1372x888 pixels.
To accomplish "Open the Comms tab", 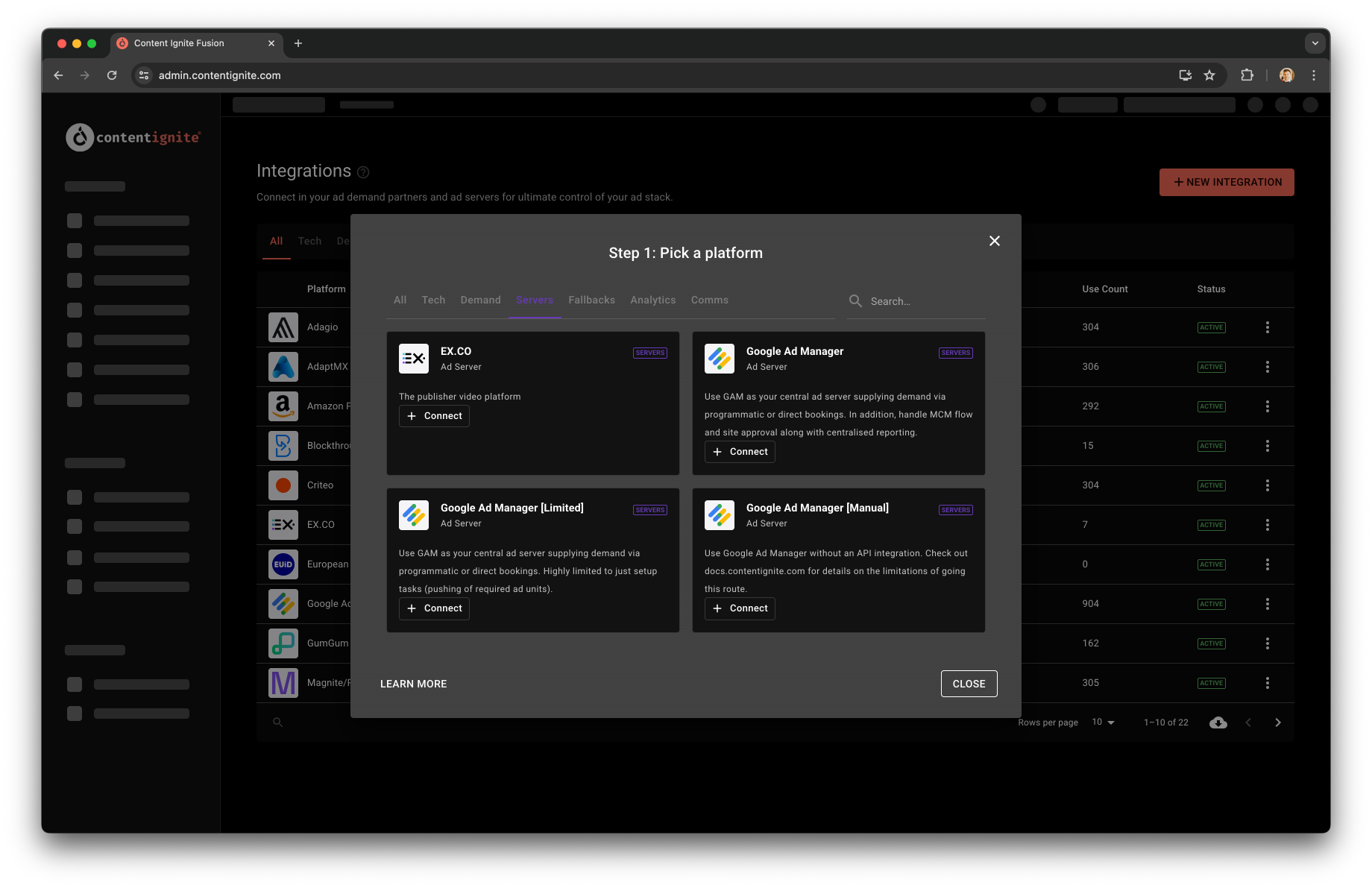I will click(x=709, y=300).
